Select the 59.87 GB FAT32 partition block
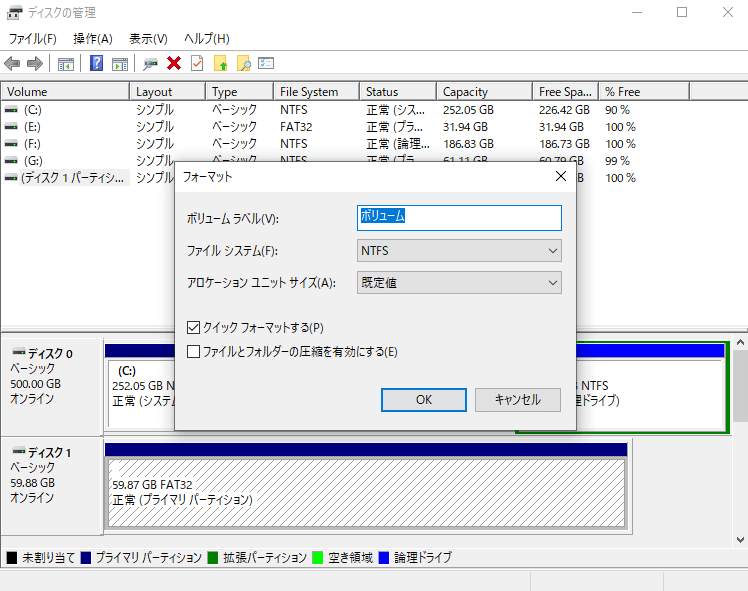 tap(366, 493)
